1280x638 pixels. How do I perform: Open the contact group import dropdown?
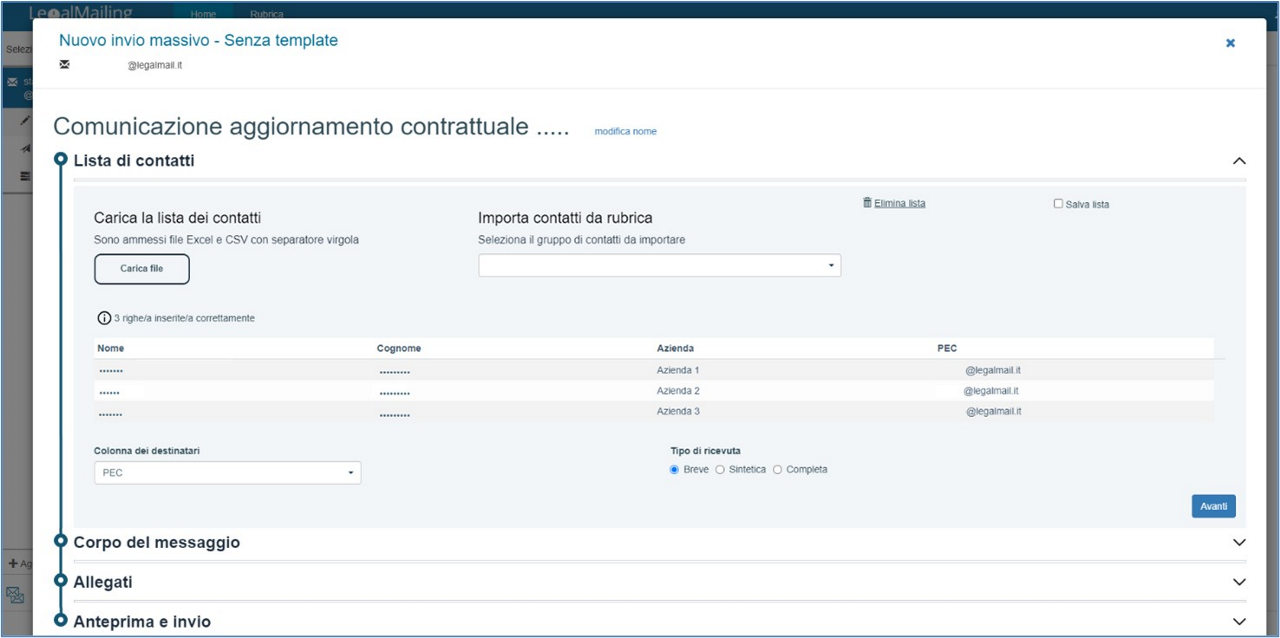pos(659,265)
